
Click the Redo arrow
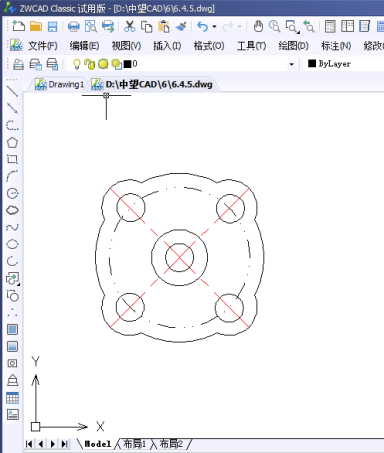pos(228,27)
